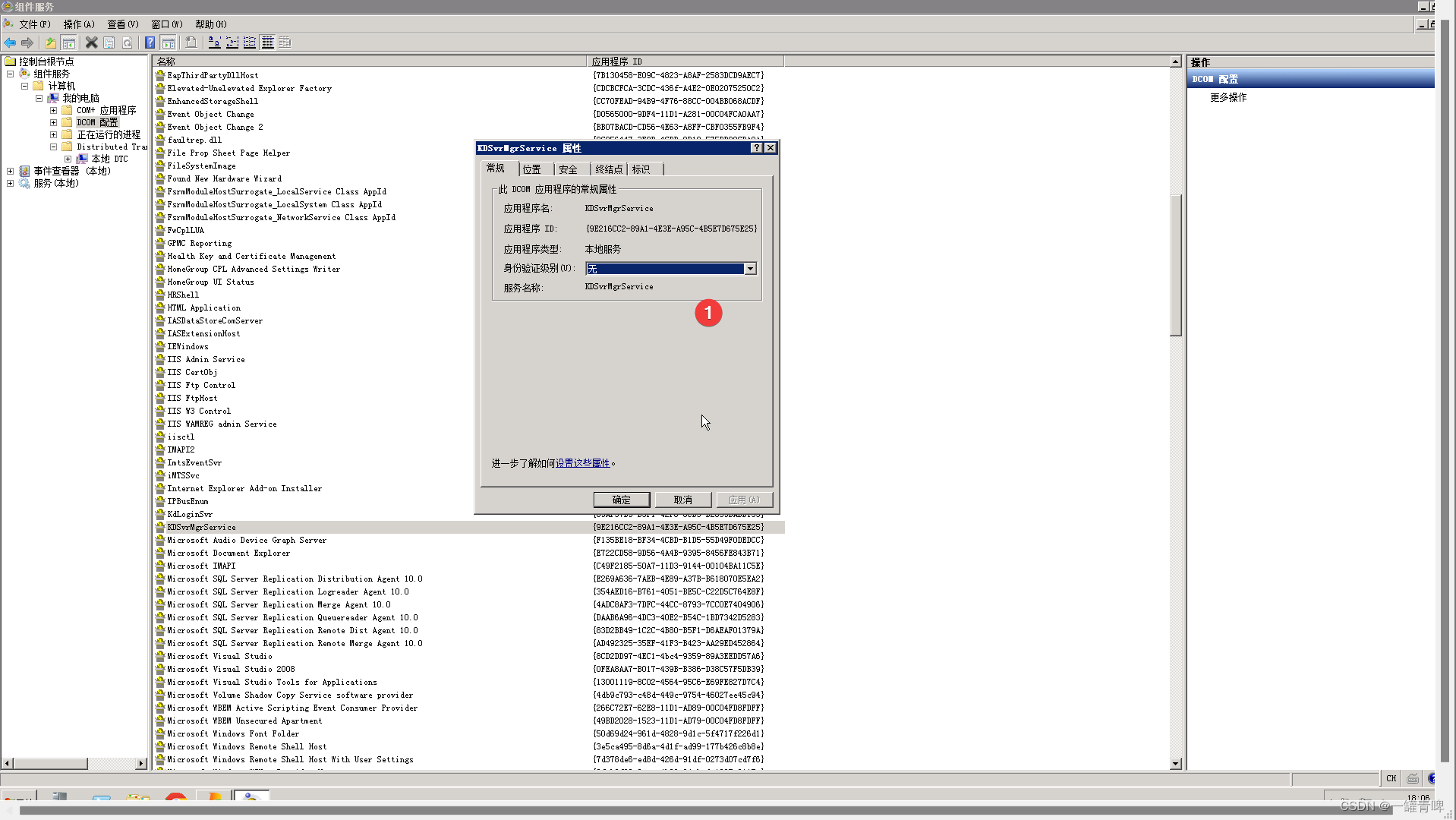Enable small icons view
Viewport: 1456px width, 820px height.
point(232,43)
